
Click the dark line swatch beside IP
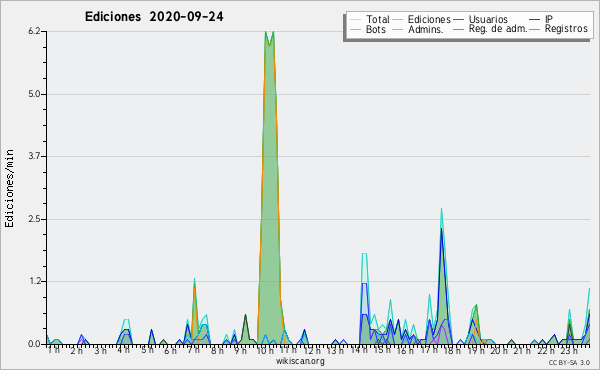(535, 20)
